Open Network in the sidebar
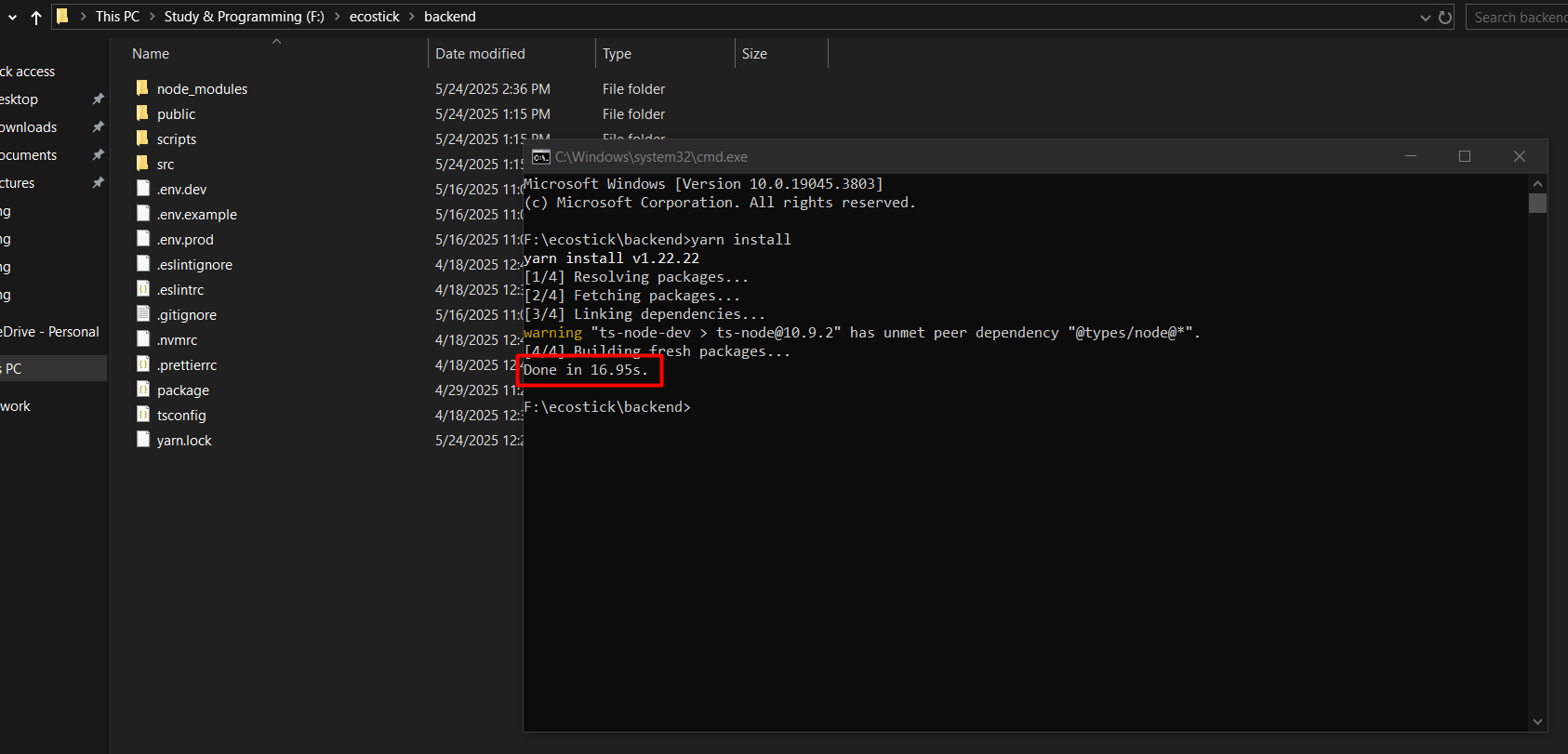 [16, 406]
